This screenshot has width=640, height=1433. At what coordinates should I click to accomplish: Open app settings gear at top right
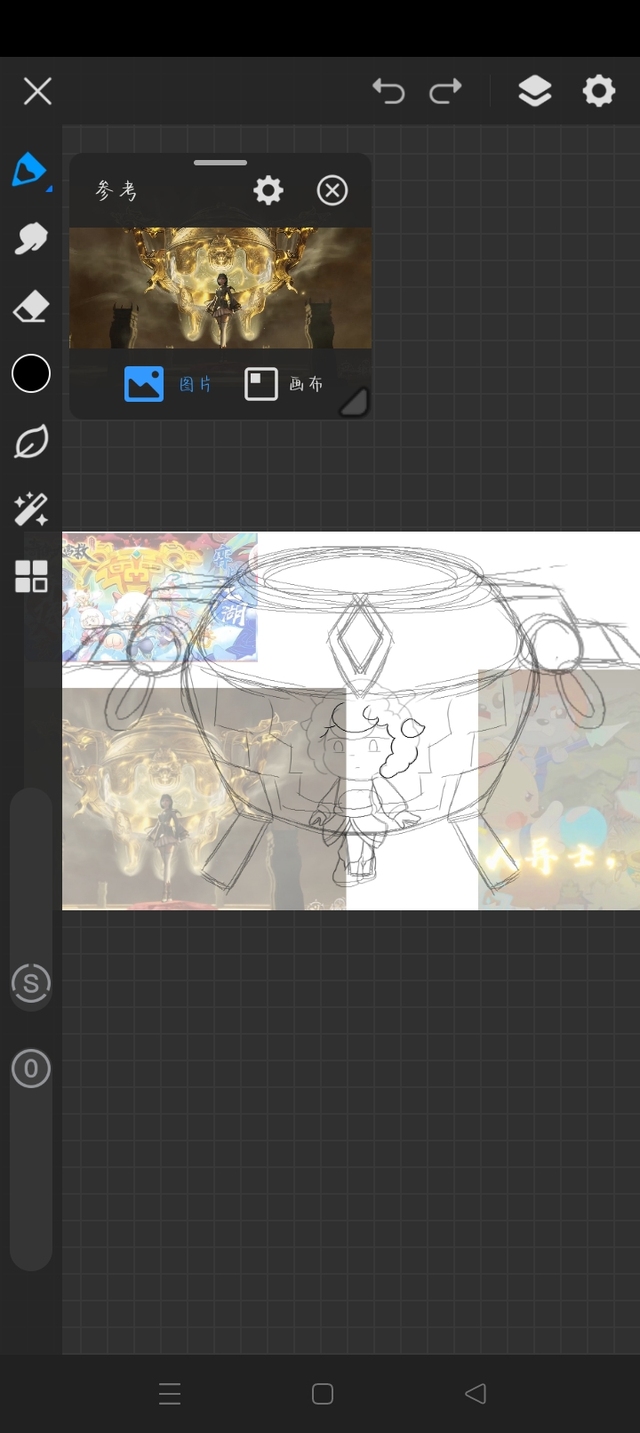(x=599, y=92)
